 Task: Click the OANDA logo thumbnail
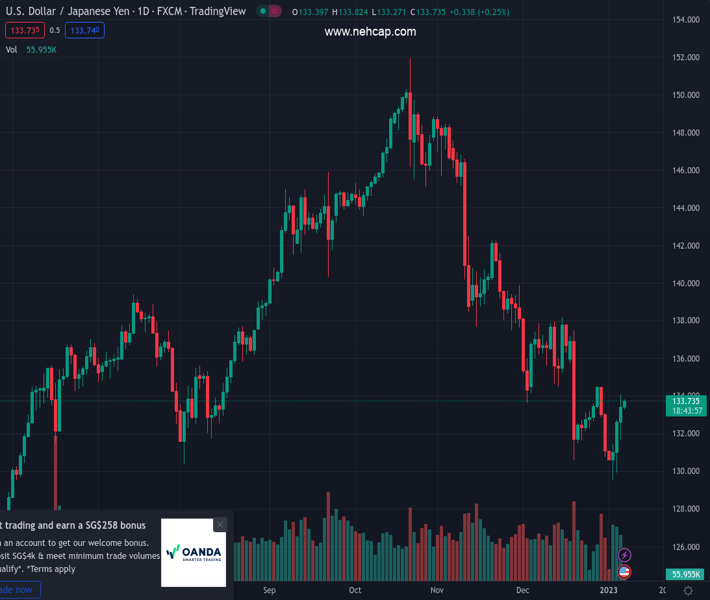[x=194, y=552]
